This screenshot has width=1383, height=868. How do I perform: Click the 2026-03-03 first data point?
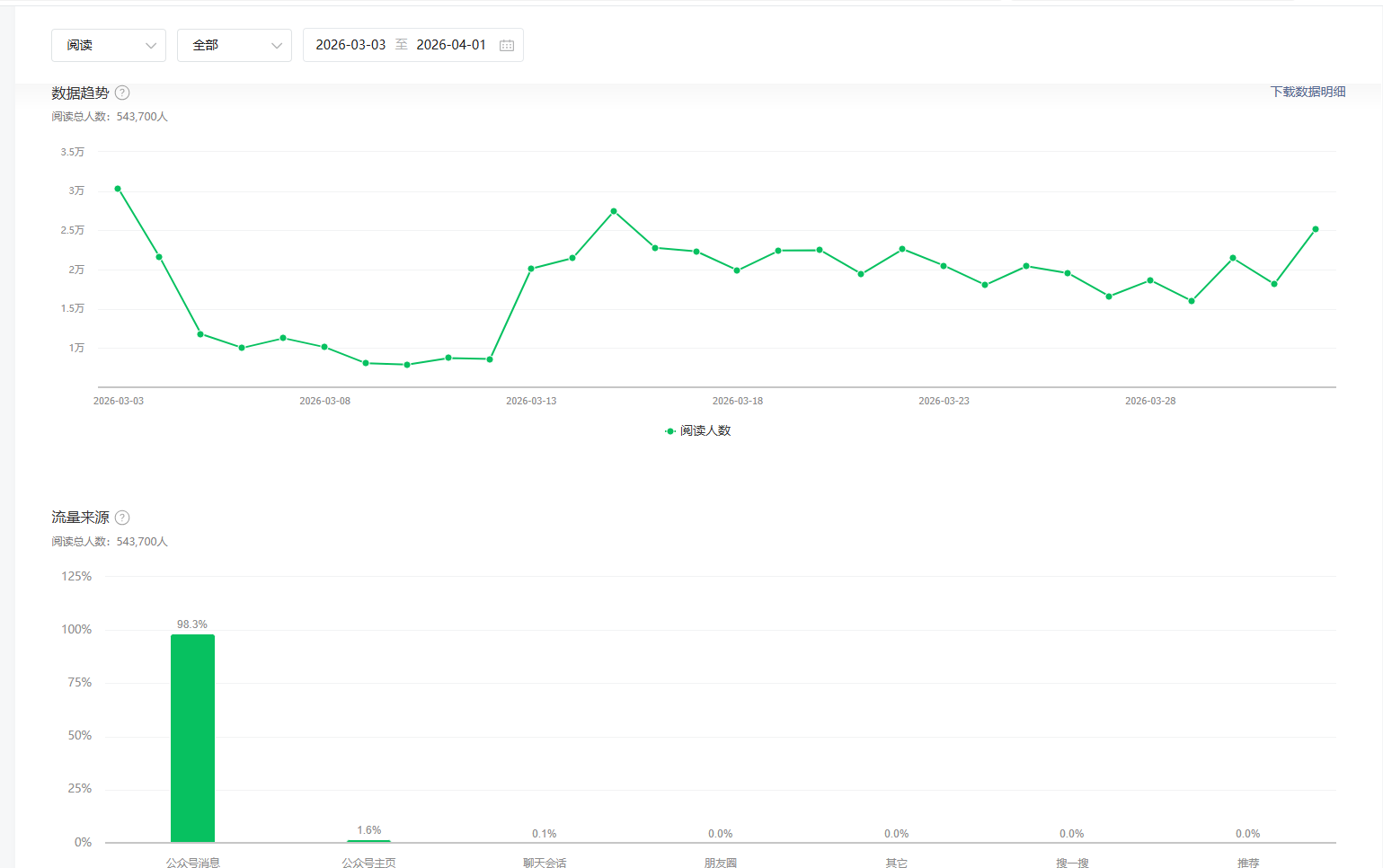coord(118,189)
